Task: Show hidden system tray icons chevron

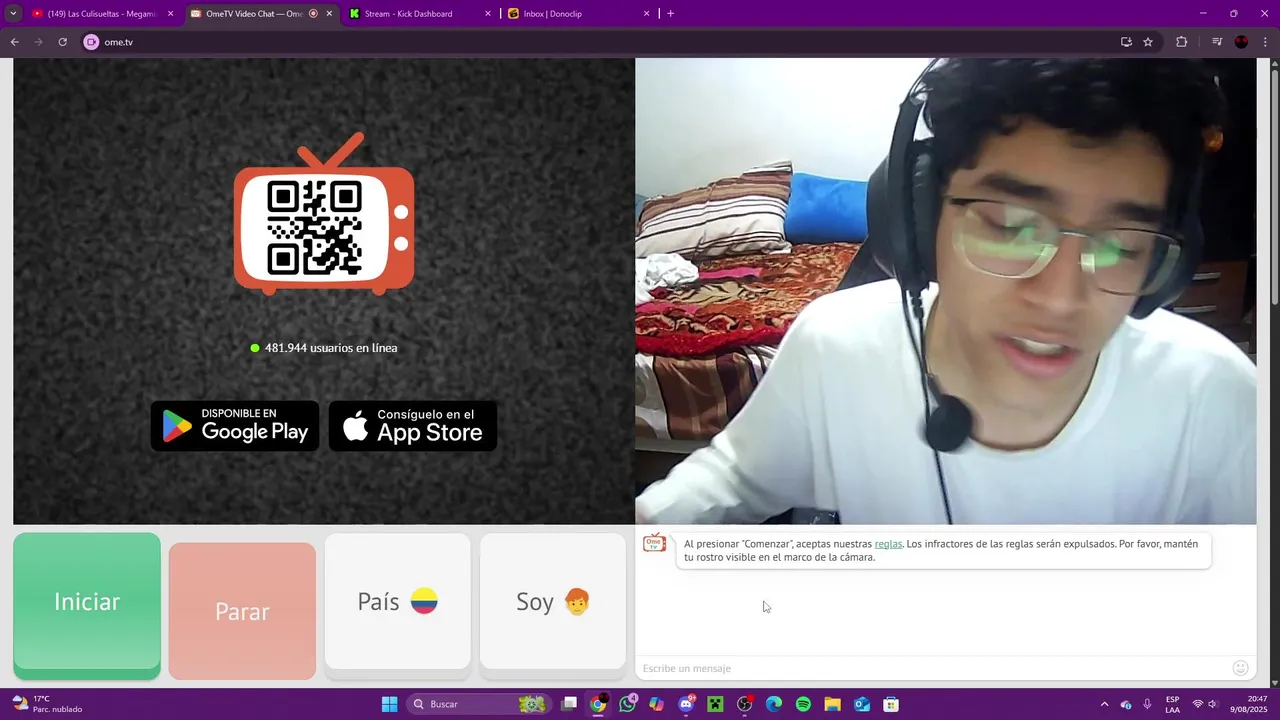Action: pos(1104,704)
